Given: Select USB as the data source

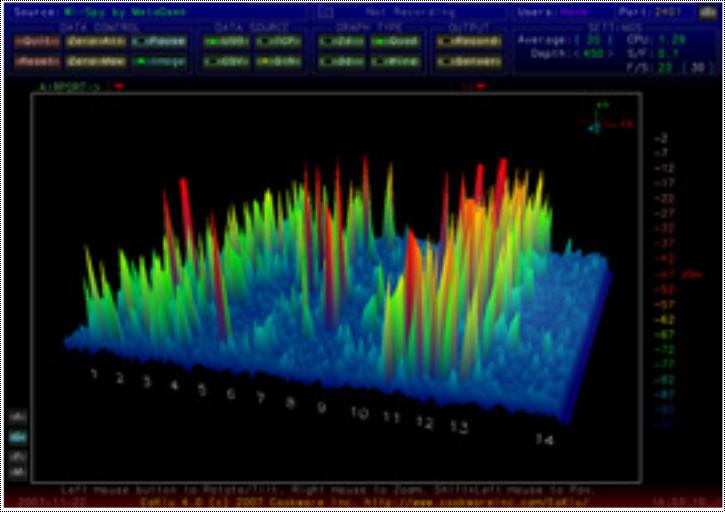Looking at the screenshot, I should [x=226, y=42].
